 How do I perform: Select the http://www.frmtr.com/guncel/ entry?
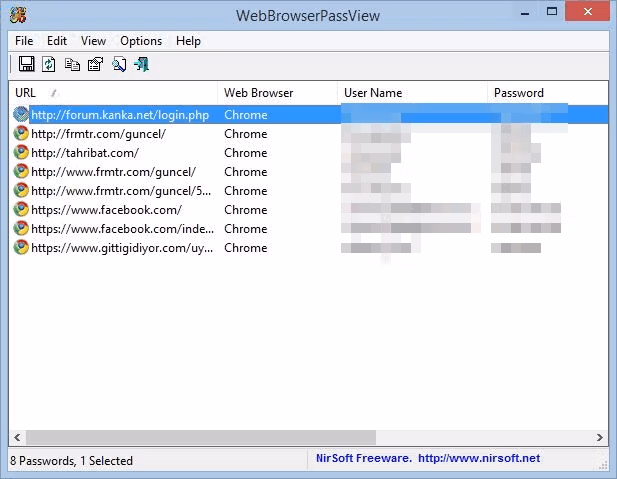click(x=113, y=172)
